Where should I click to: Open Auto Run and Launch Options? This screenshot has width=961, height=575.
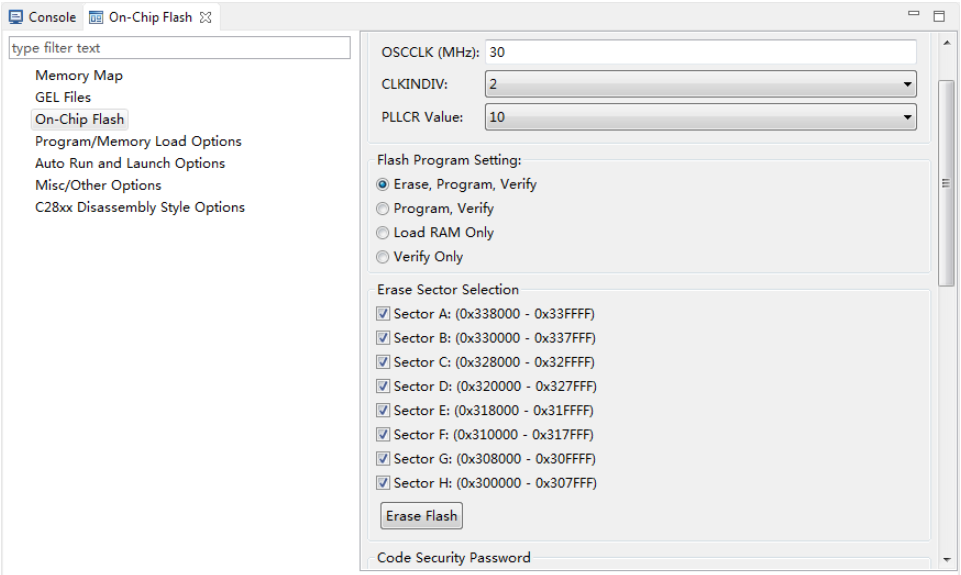(130, 164)
